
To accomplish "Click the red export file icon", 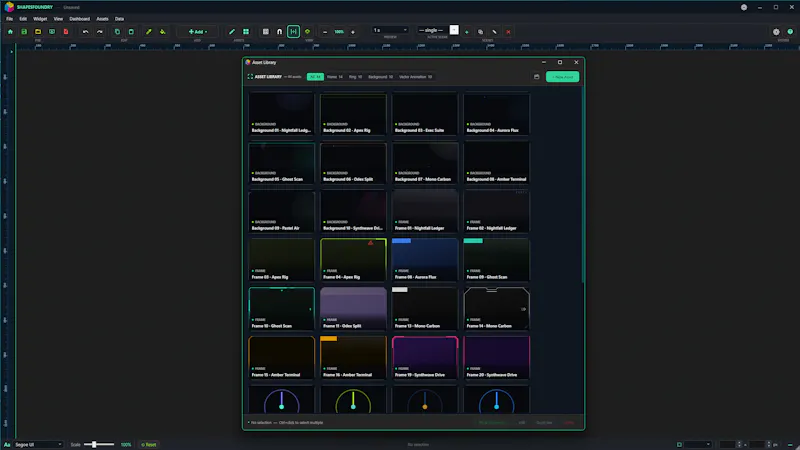I will pyautogui.click(x=66, y=32).
